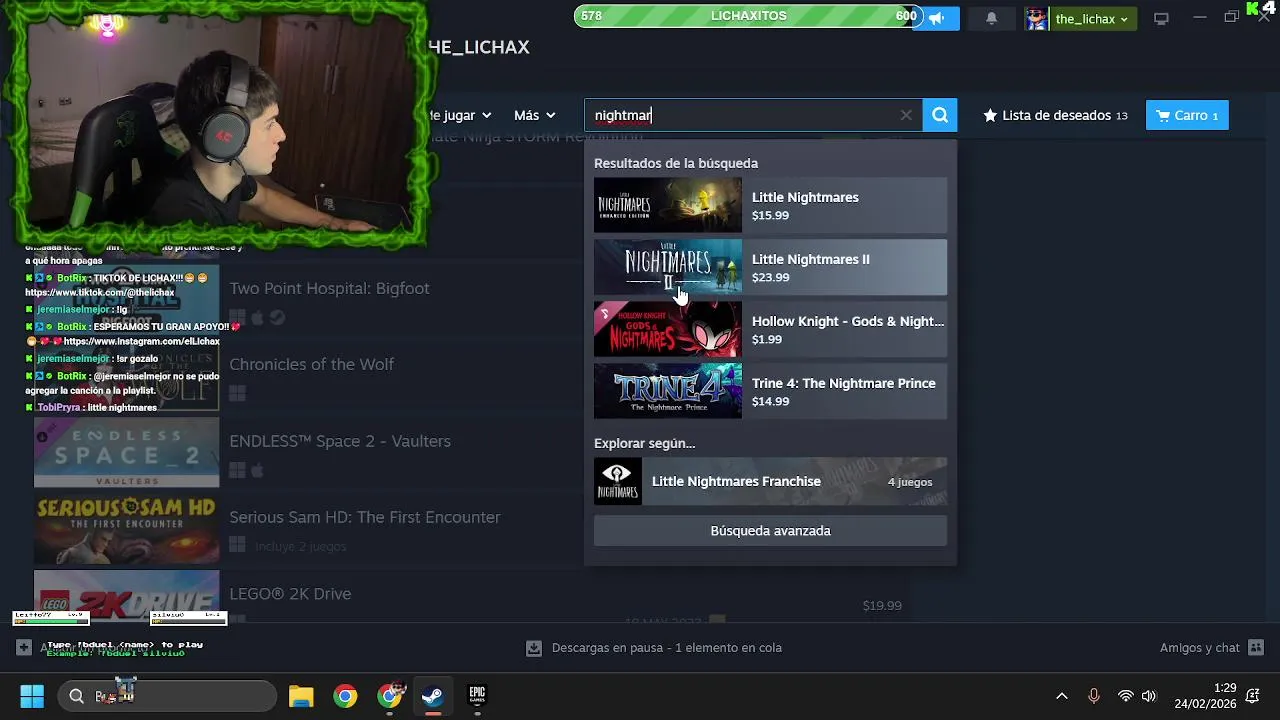Click the profile avatar picture
This screenshot has width=1280, height=720.
pos(1036,18)
